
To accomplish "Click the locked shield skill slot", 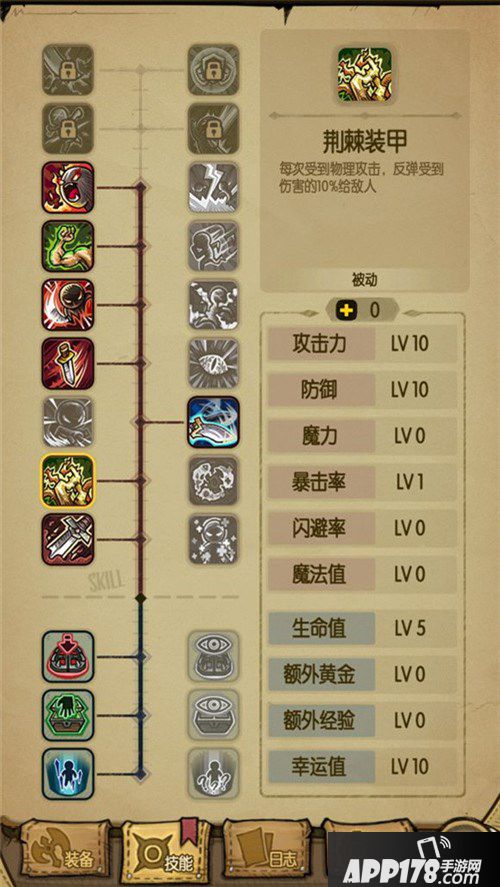I will click(x=213, y=70).
